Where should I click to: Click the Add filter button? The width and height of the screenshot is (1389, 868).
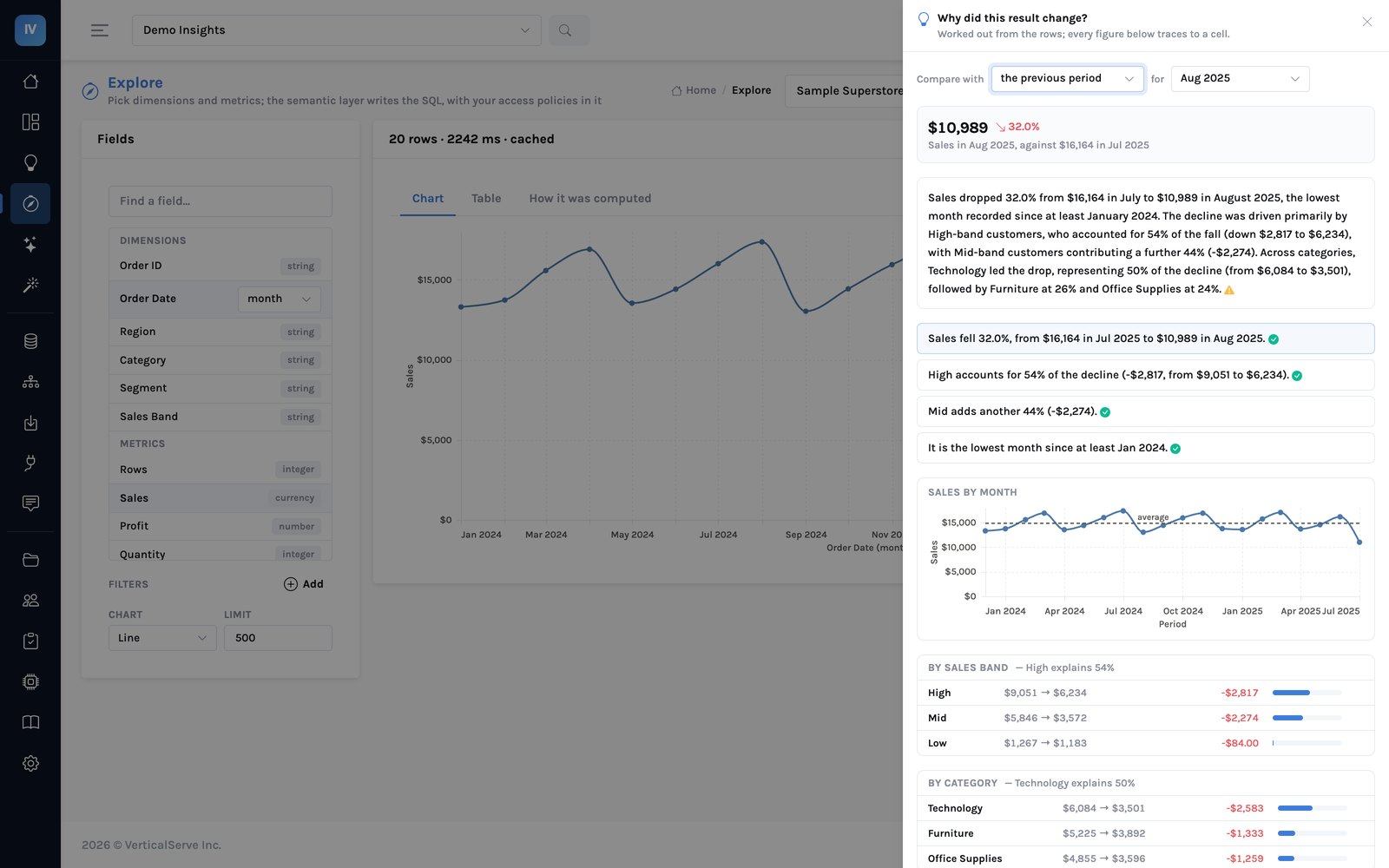click(304, 584)
